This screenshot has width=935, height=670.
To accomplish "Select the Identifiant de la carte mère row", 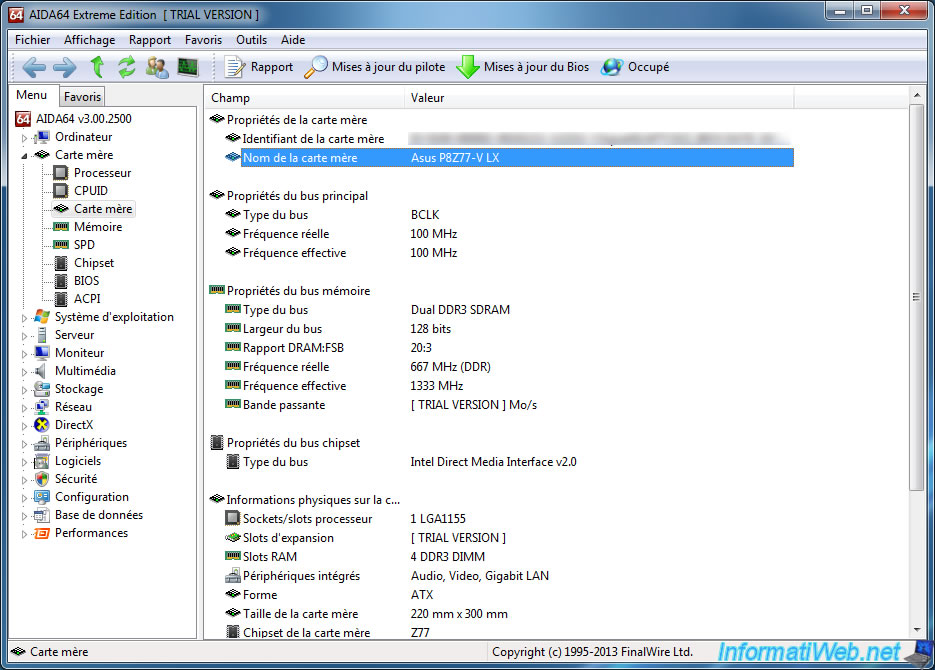I will pyautogui.click(x=509, y=139).
